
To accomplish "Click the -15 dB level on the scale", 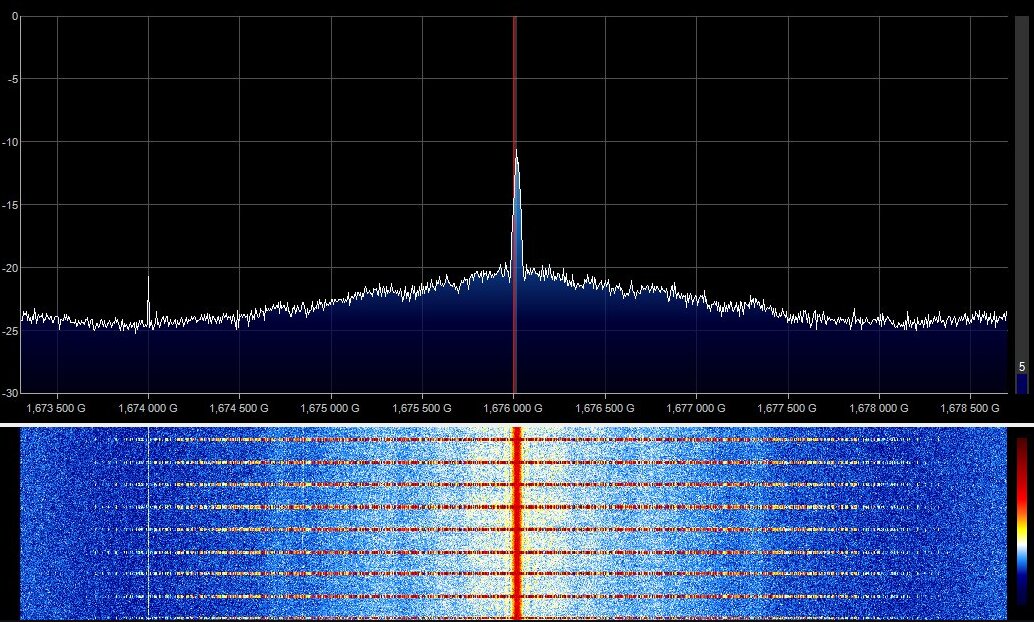I will [10, 203].
